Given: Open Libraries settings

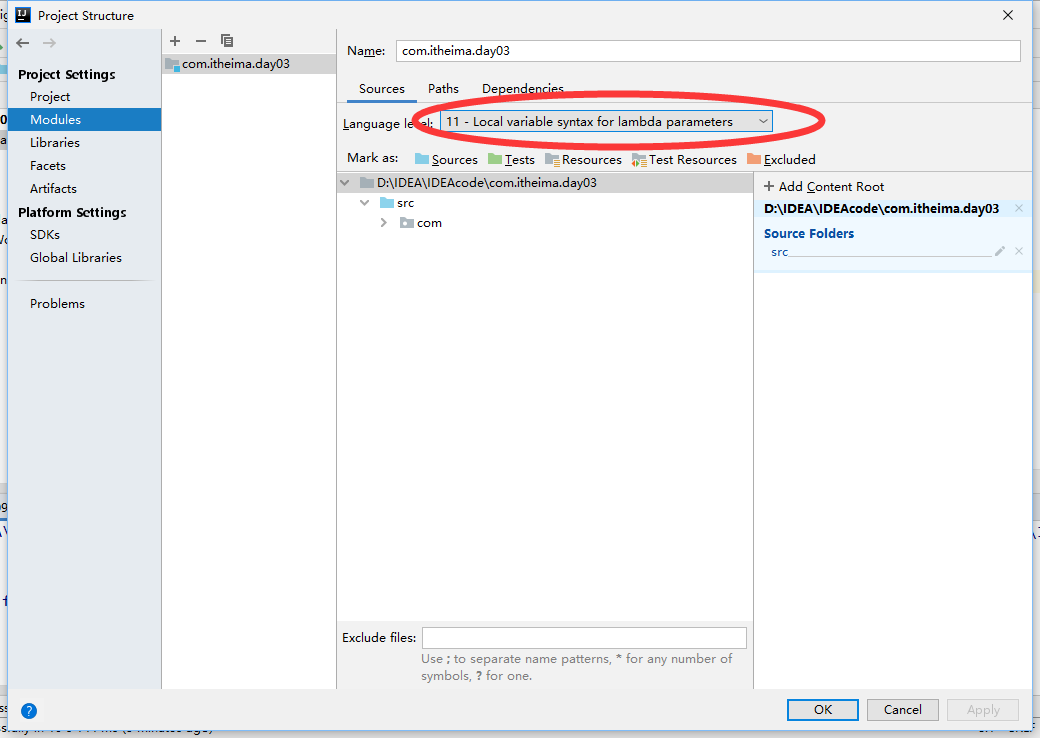Looking at the screenshot, I should point(54,143).
